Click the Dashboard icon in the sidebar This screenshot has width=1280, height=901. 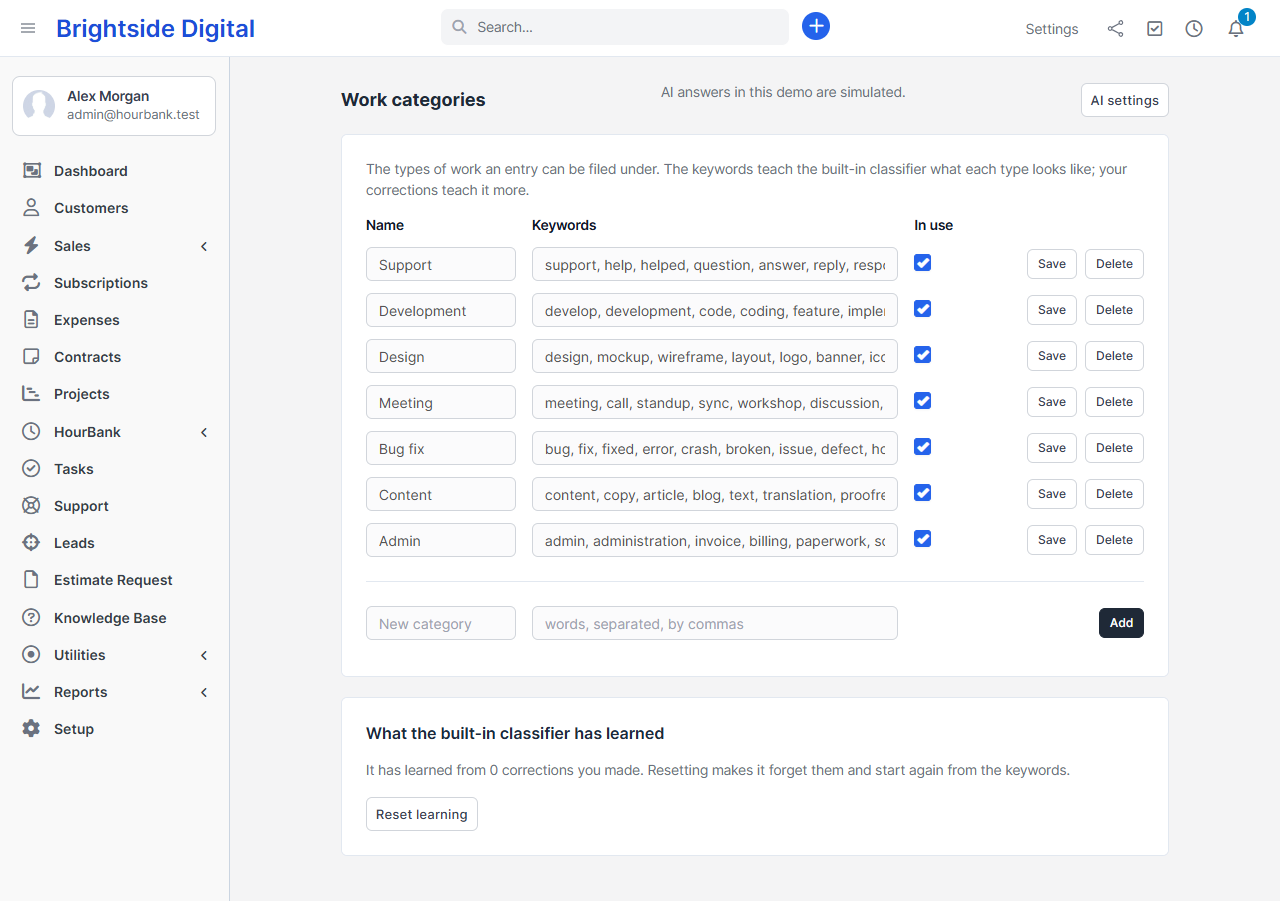pyautogui.click(x=31, y=171)
